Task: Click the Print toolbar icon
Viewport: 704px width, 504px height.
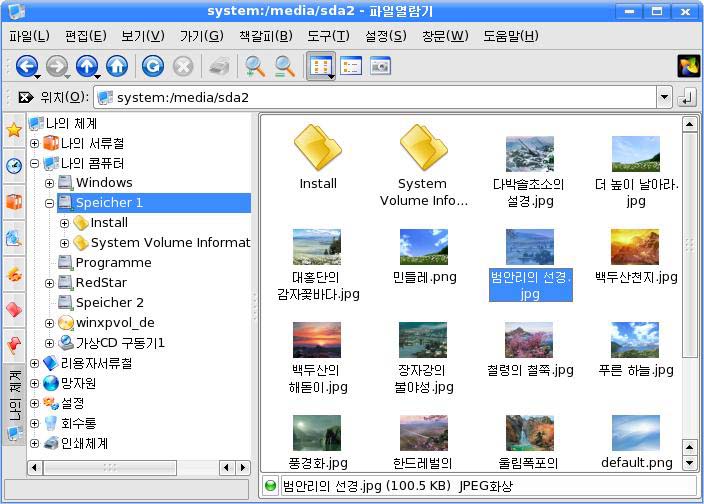Action: point(219,67)
